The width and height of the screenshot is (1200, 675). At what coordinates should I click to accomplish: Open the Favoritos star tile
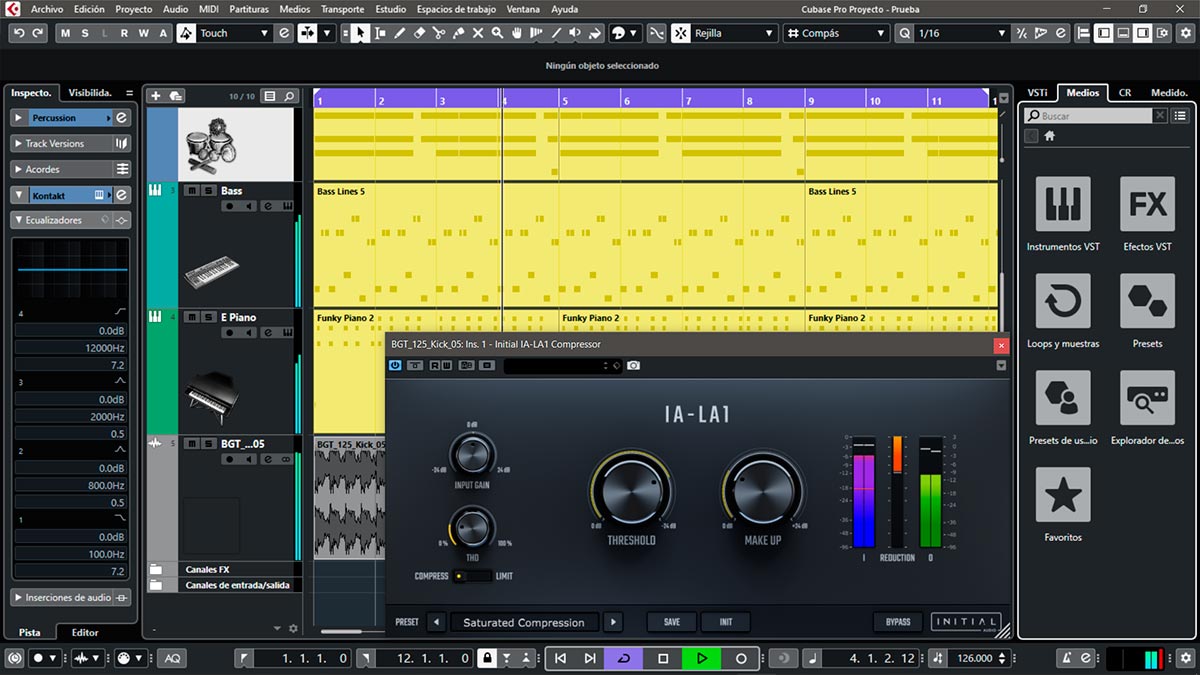coord(1062,495)
